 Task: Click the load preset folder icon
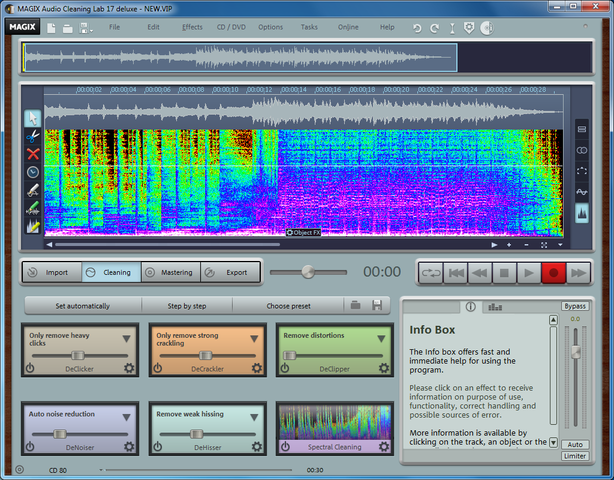(x=355, y=305)
